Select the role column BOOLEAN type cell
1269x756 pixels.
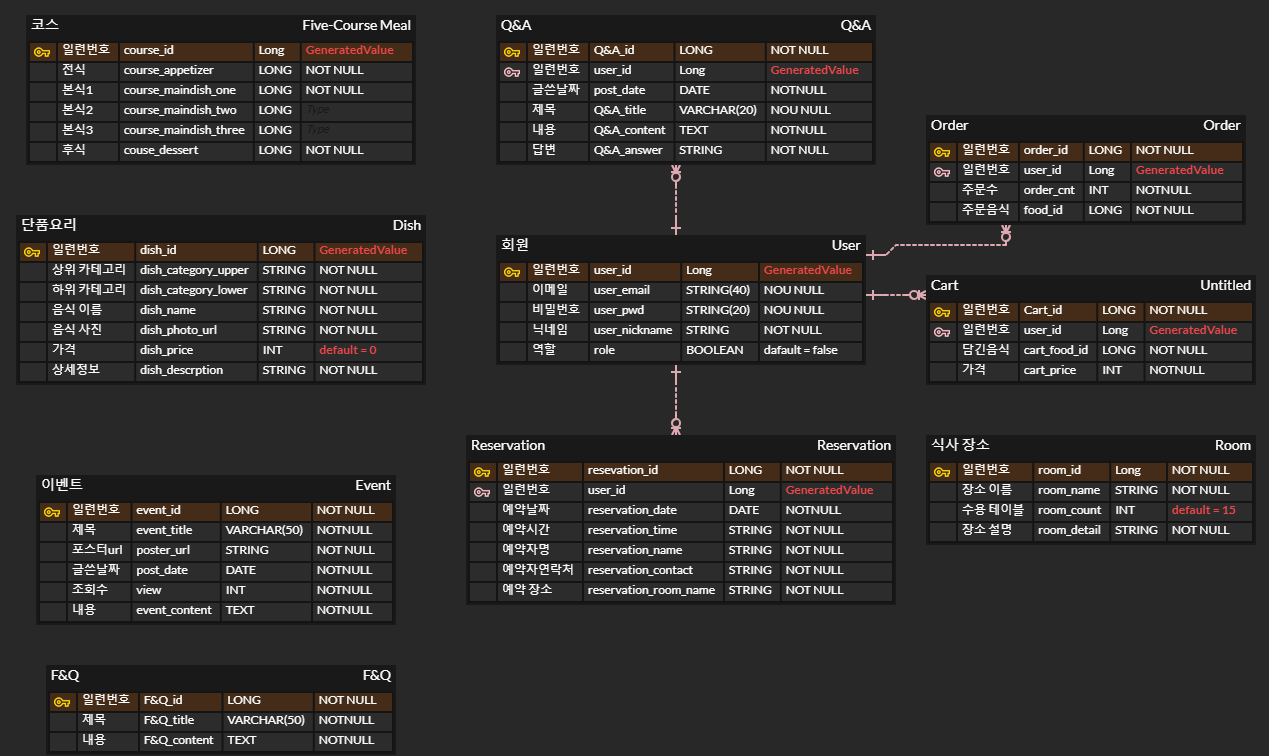(x=720, y=350)
